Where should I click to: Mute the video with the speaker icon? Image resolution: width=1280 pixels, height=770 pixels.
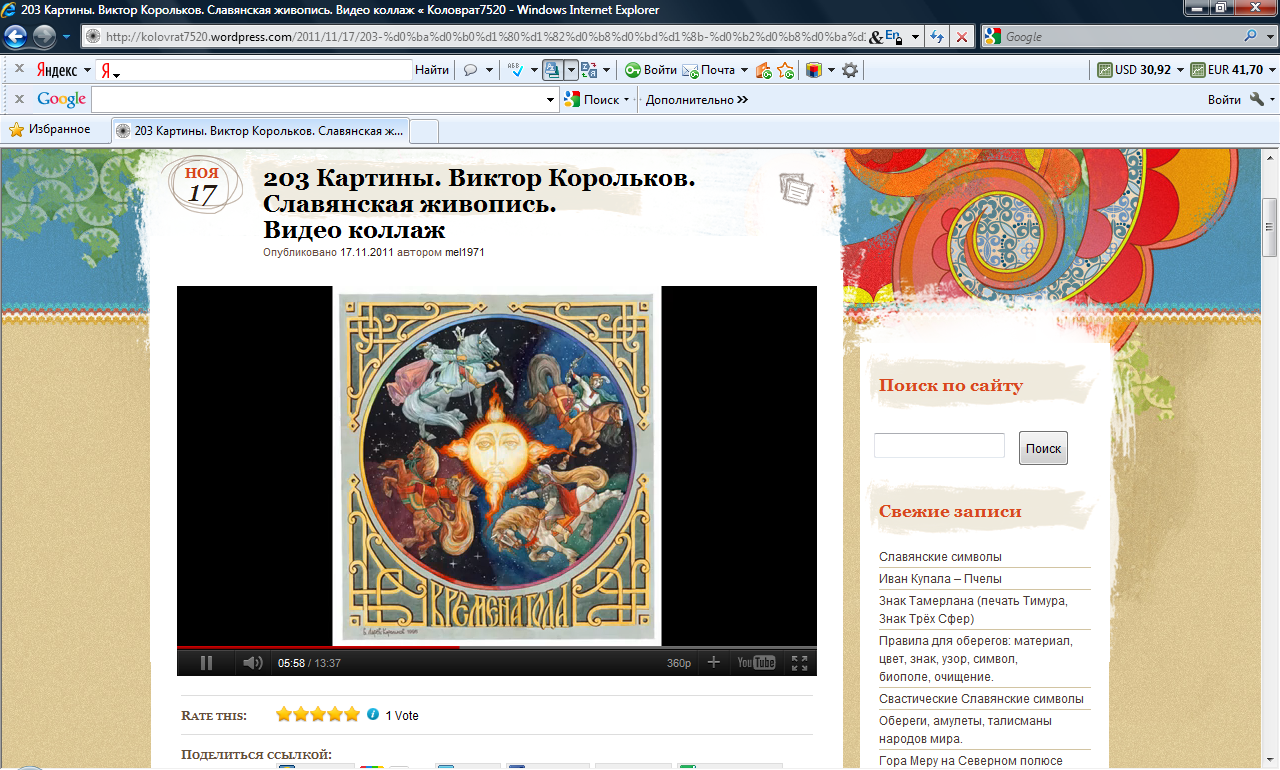[253, 662]
